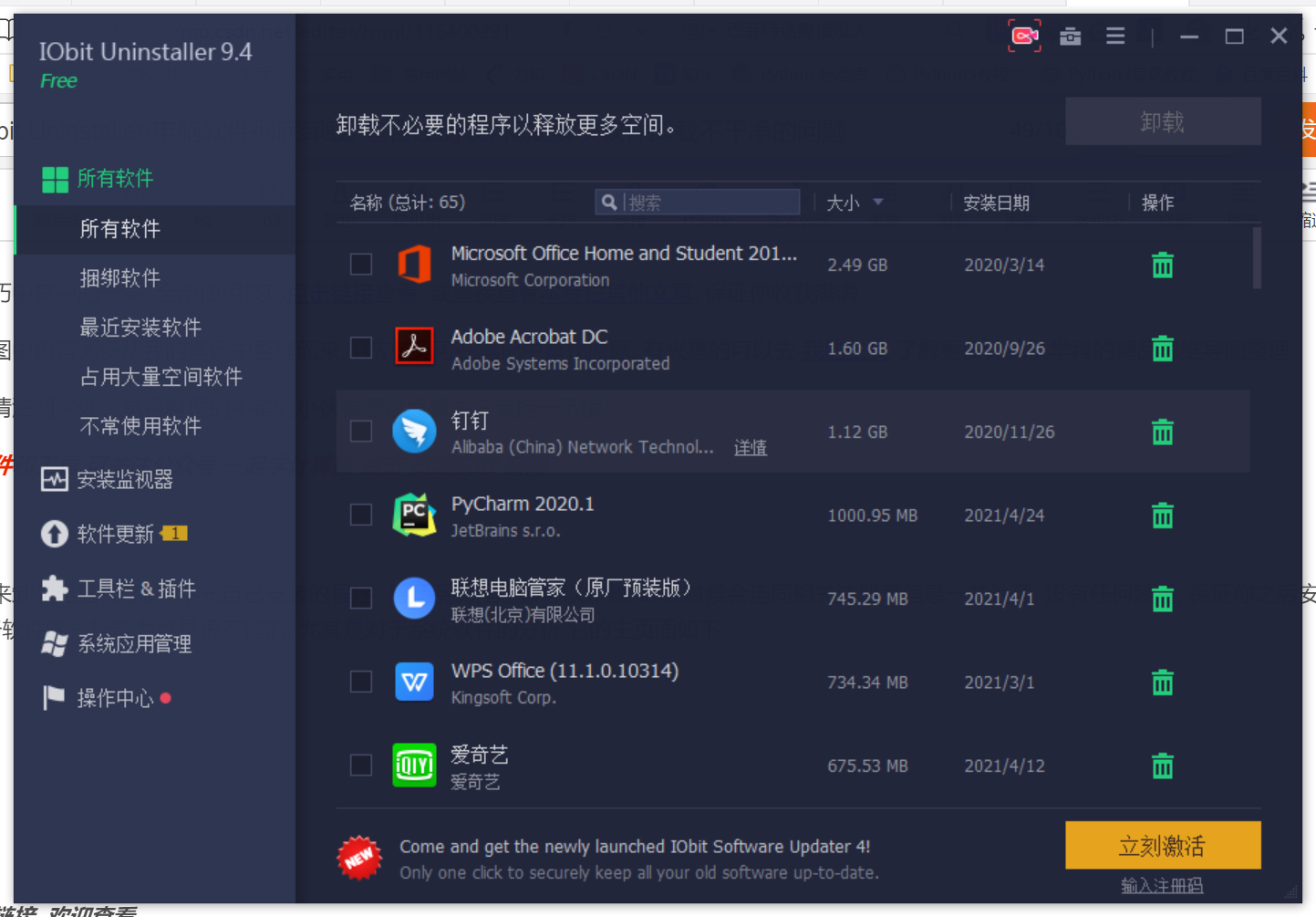
Task: Click the Microsoft Office app icon
Action: [414, 265]
